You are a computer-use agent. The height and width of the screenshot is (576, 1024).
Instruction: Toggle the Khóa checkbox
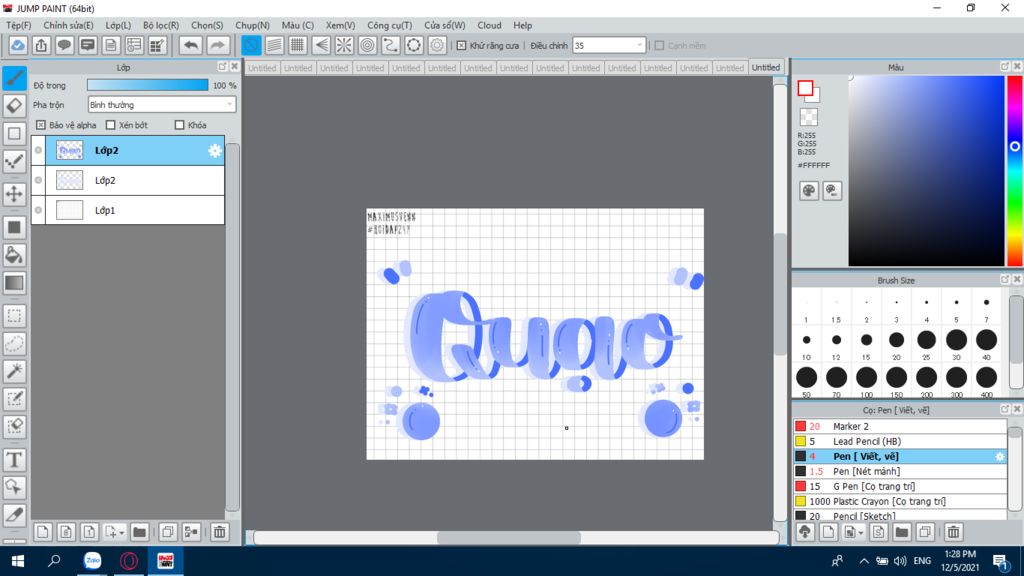tap(180, 125)
